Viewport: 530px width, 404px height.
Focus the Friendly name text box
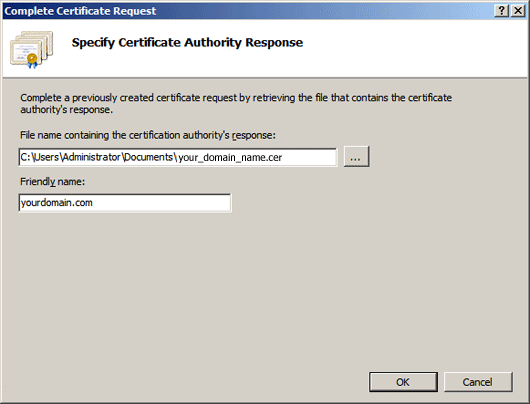pos(125,203)
